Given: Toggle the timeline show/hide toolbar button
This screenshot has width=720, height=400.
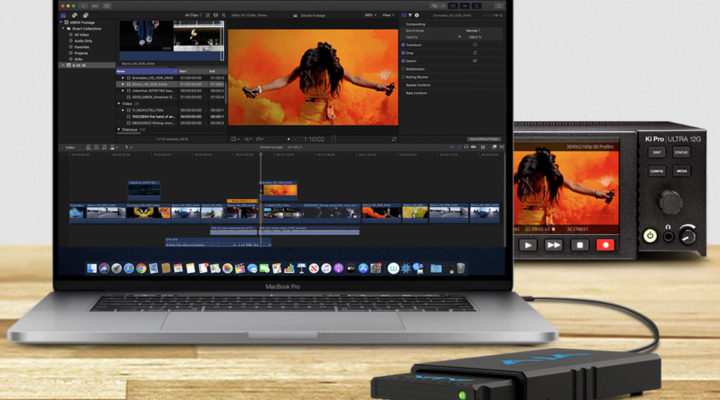Looking at the screenshot, I should coord(465,6).
